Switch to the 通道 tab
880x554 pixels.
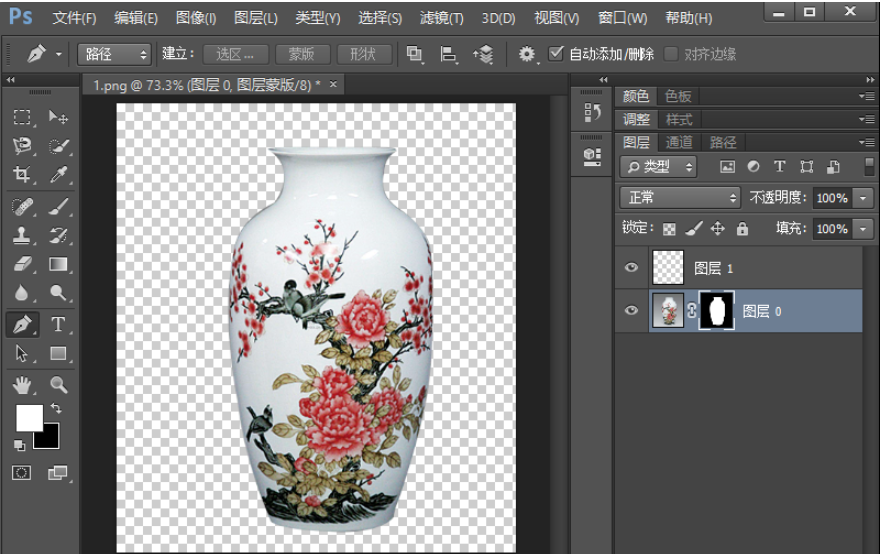[x=679, y=142]
